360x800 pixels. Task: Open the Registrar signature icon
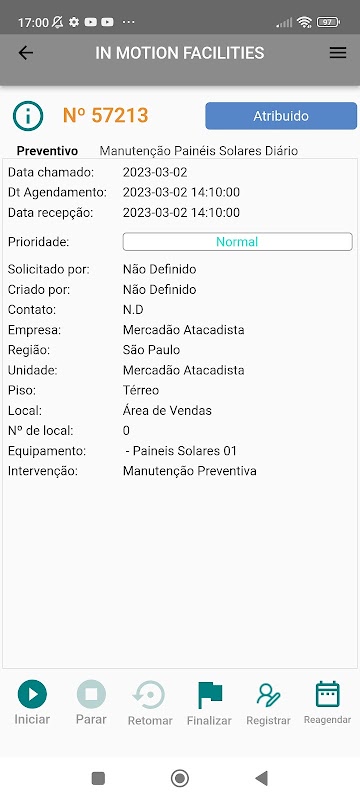268,695
